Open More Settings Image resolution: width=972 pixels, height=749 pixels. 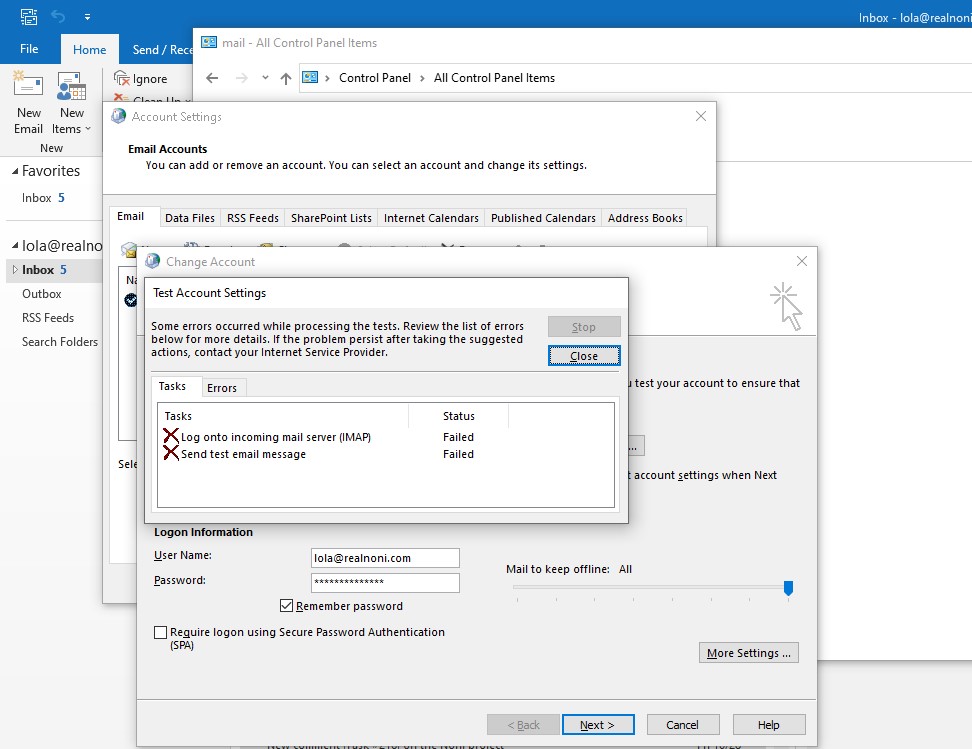pyautogui.click(x=749, y=653)
